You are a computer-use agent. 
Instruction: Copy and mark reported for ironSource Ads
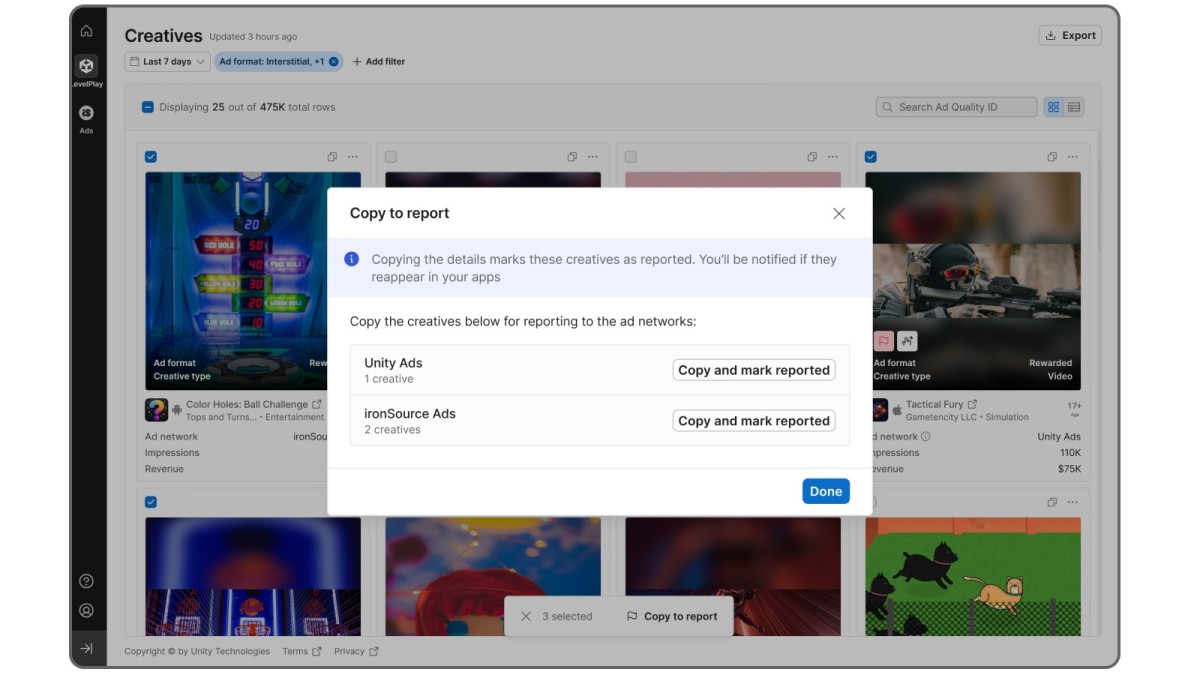[754, 421]
